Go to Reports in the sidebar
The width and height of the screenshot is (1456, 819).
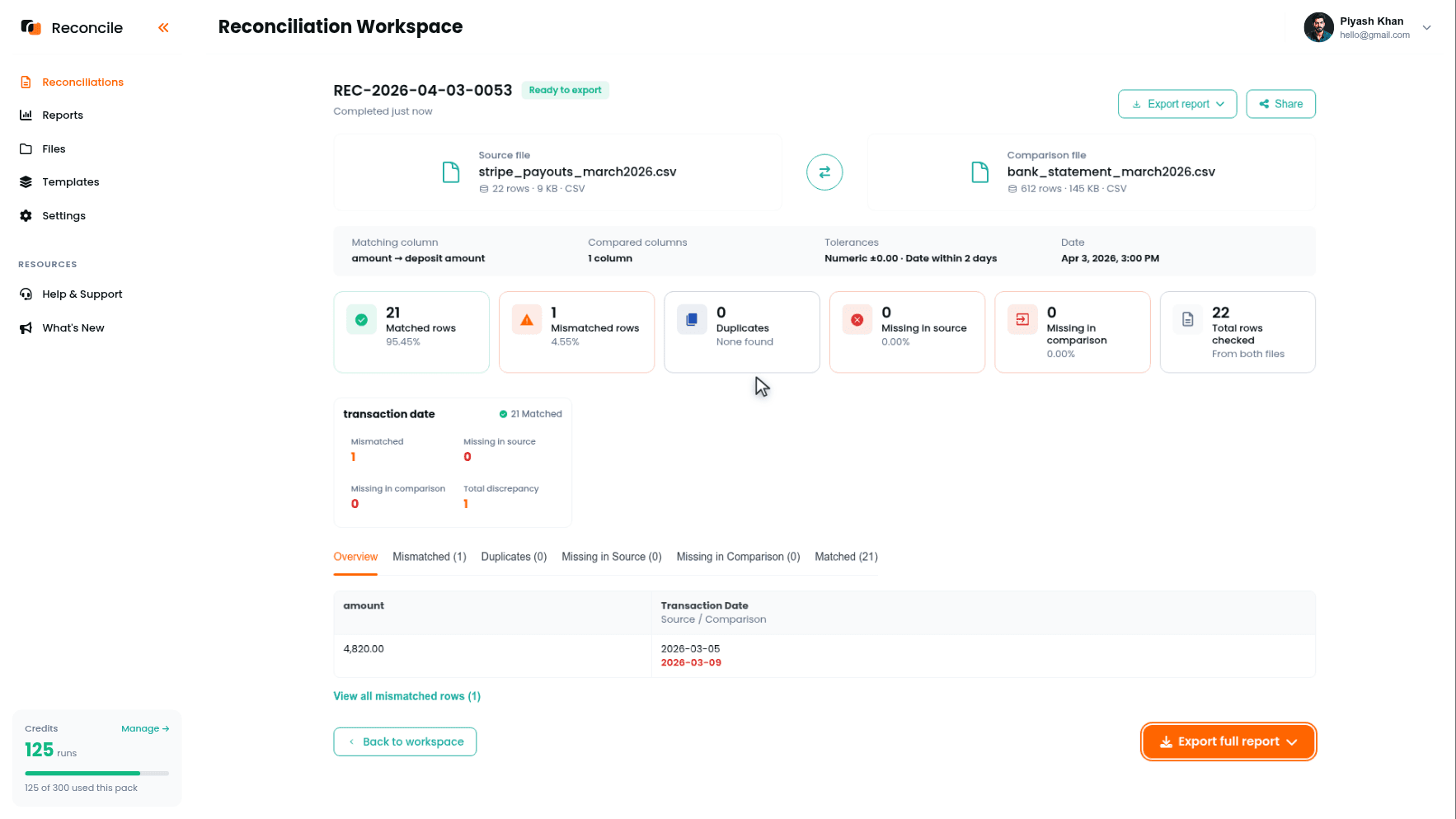(x=63, y=115)
